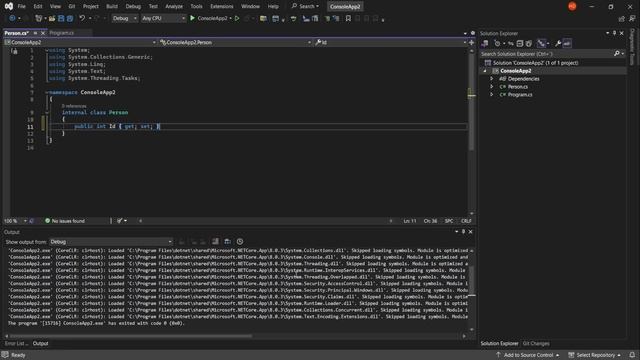Click the Search box in title bar
Viewport: 640px width, 360px height.
pyautogui.click(x=306, y=6)
